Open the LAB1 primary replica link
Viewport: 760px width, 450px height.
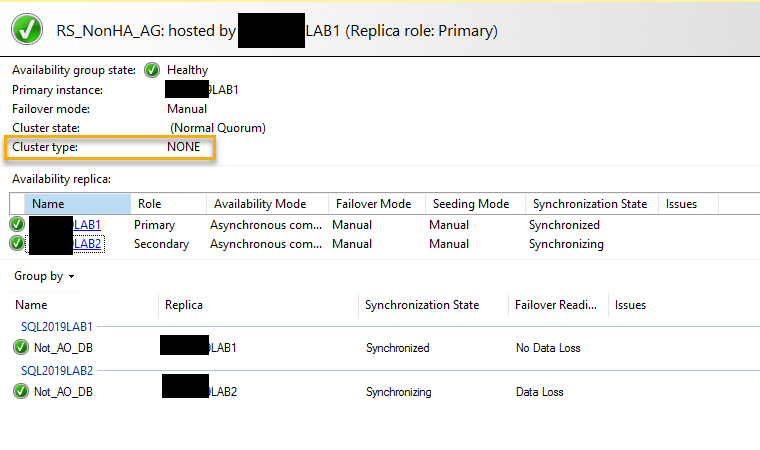pos(87,225)
